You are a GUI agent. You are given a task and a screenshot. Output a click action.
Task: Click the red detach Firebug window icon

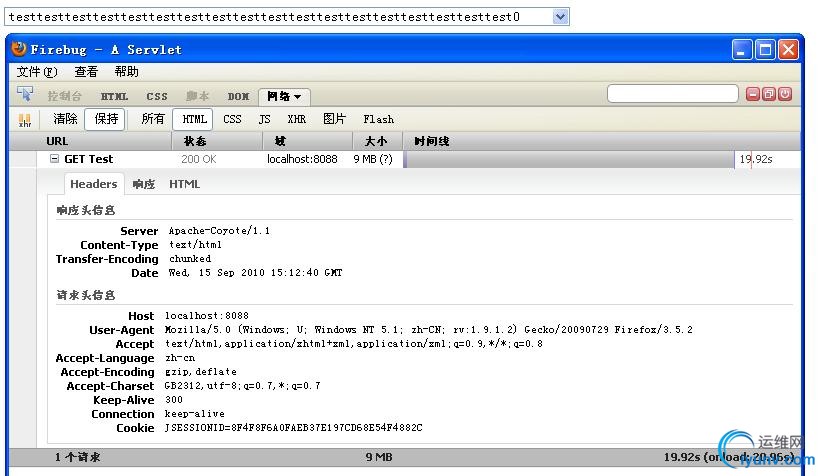coord(769,94)
